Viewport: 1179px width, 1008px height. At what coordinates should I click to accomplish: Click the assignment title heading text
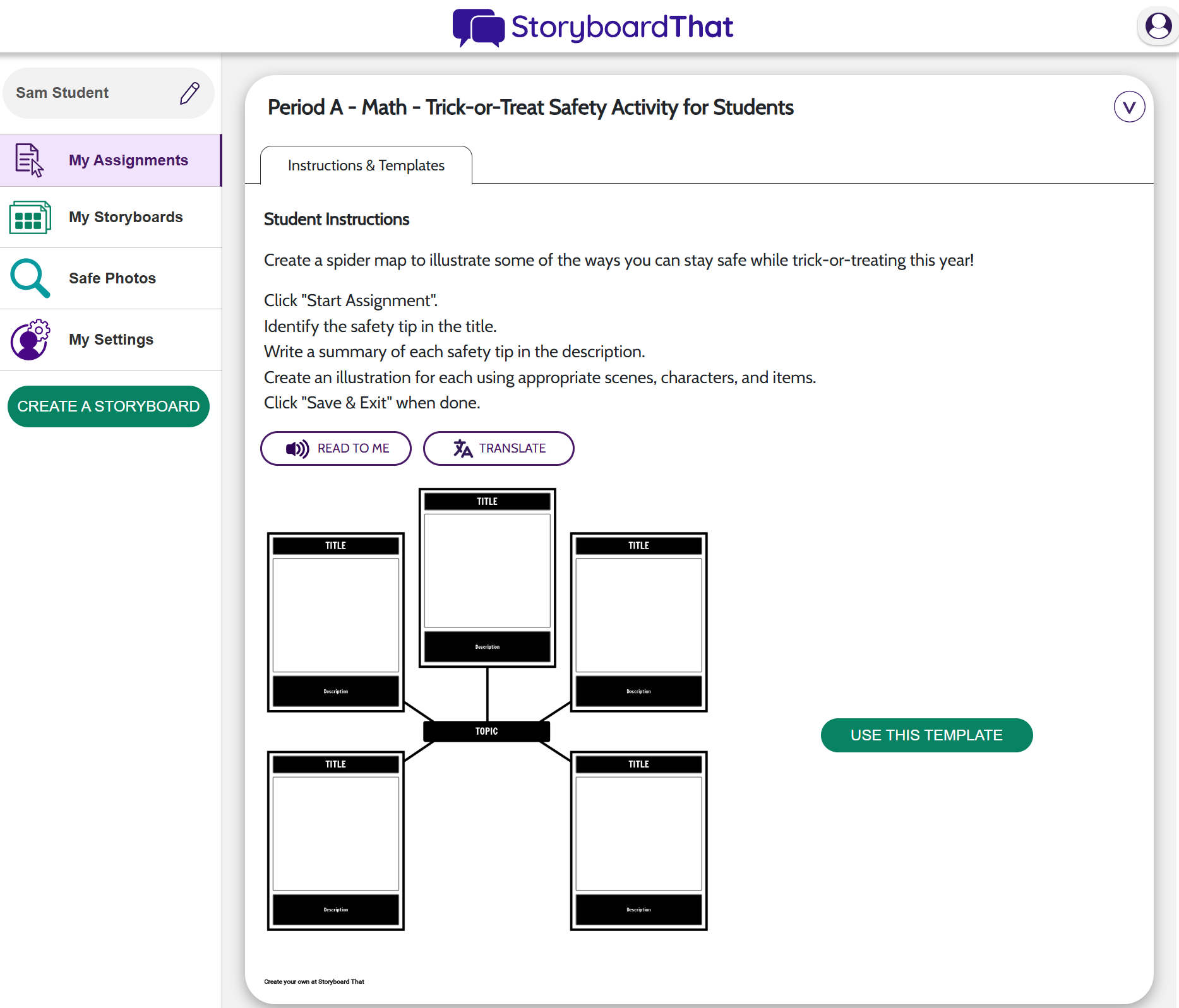[530, 107]
